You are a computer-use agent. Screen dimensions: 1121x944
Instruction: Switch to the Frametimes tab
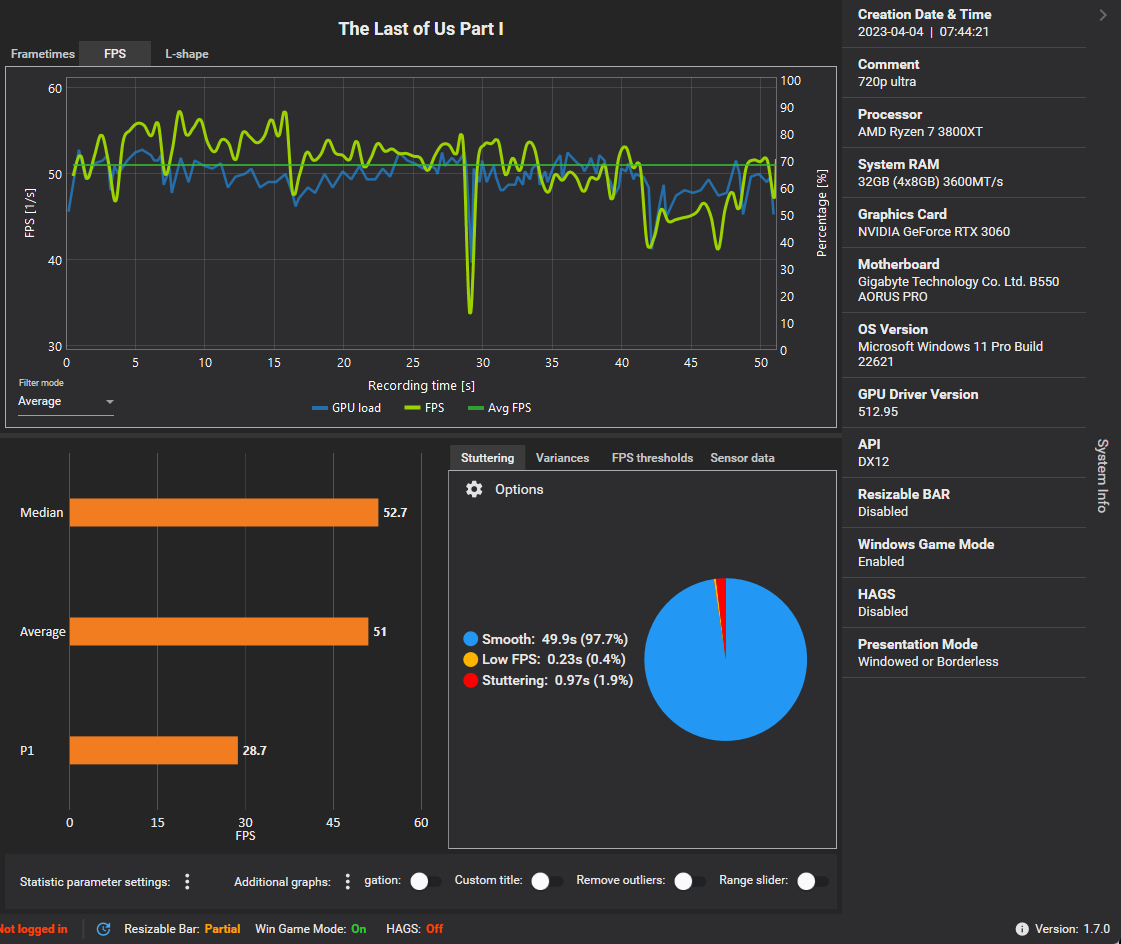point(43,54)
